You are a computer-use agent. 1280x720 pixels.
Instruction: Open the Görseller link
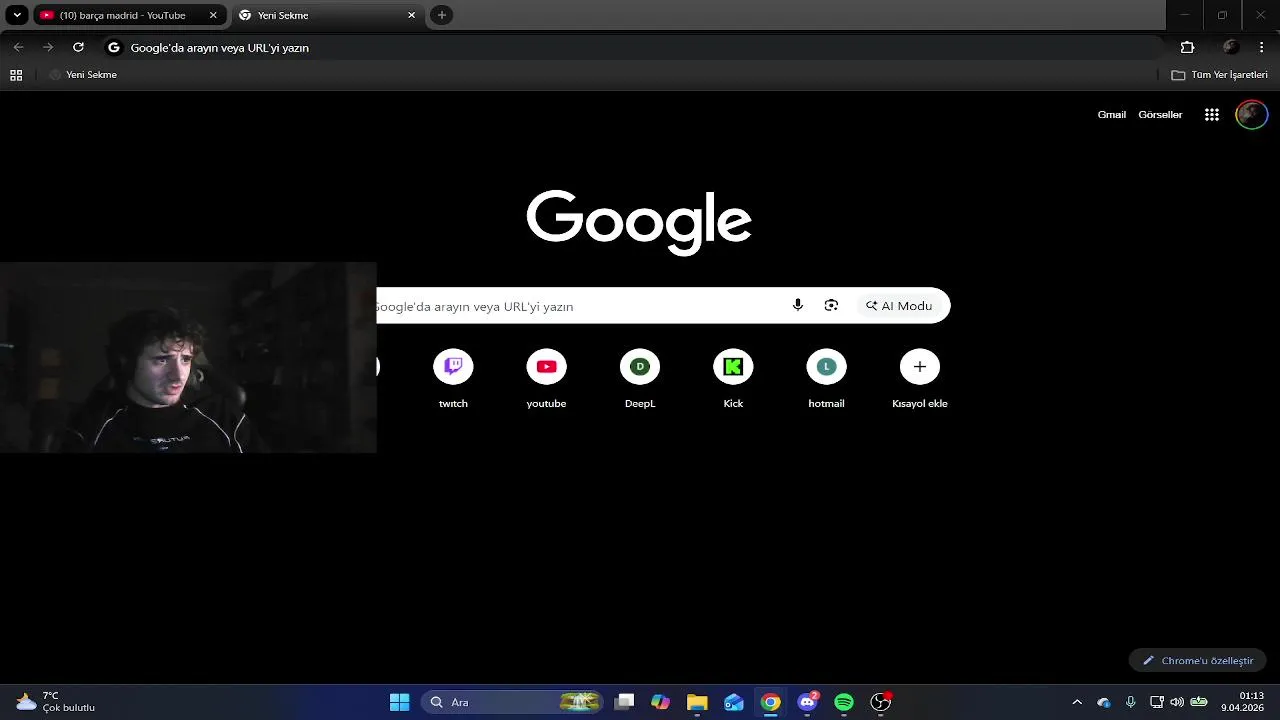click(1160, 115)
